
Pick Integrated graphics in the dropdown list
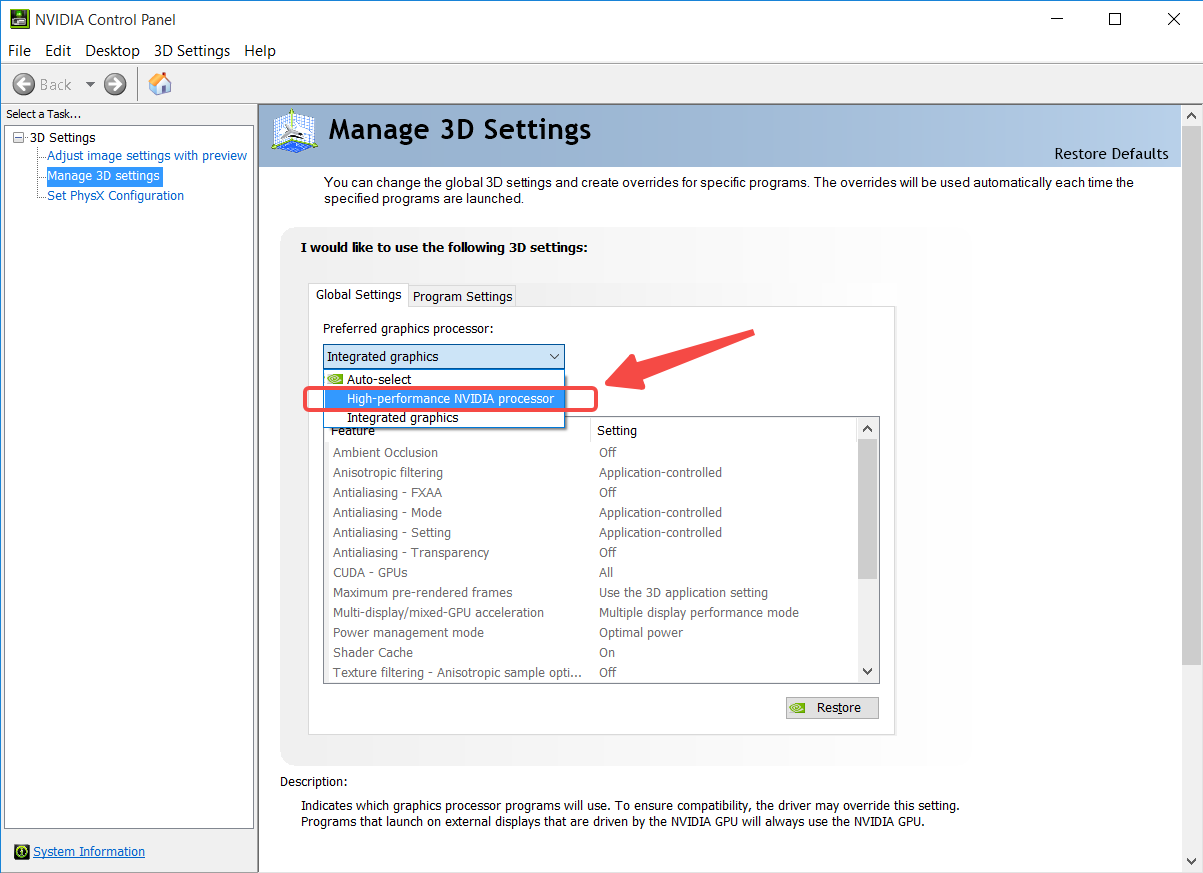[x=444, y=418]
